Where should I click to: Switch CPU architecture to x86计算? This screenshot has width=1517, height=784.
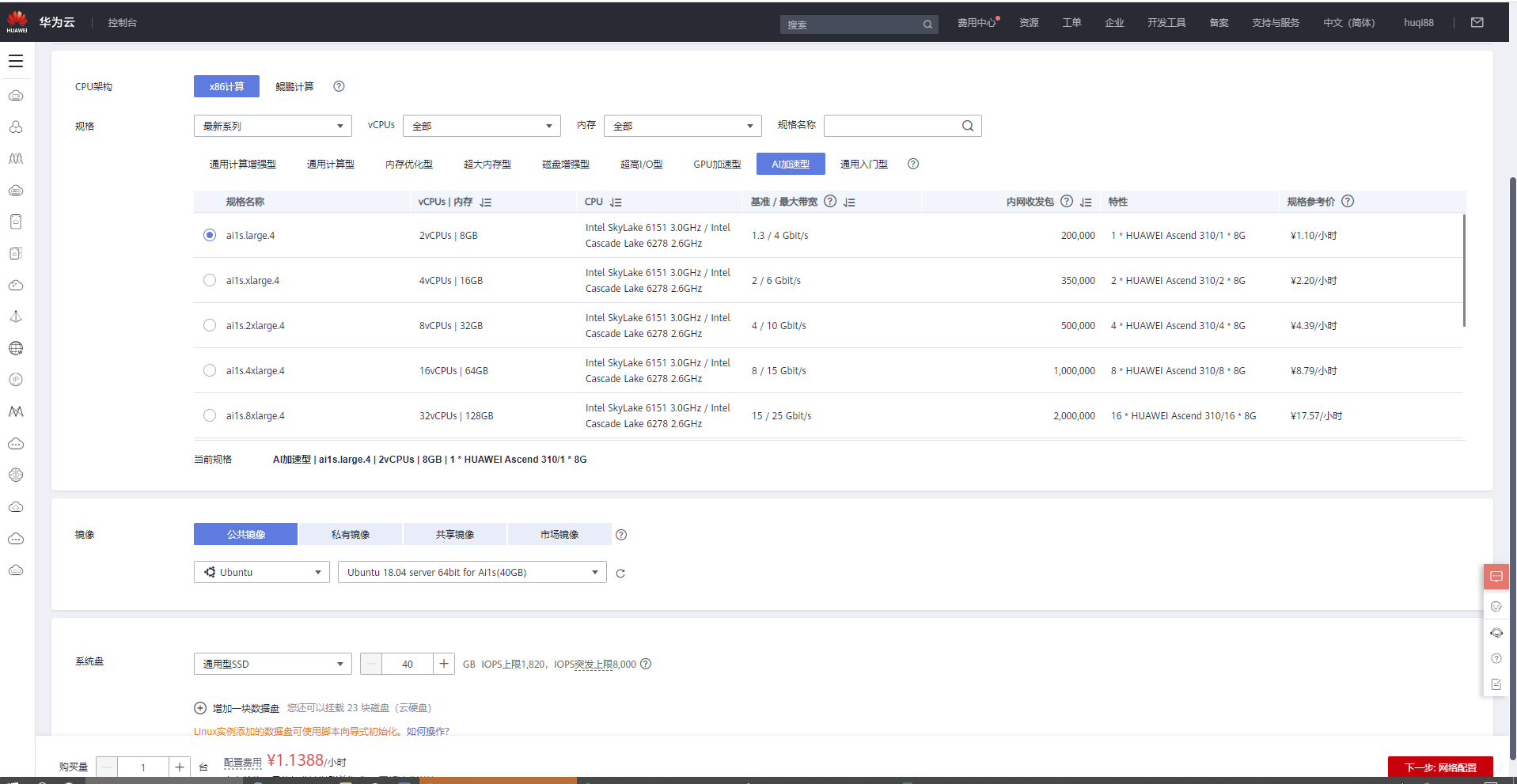tap(226, 86)
